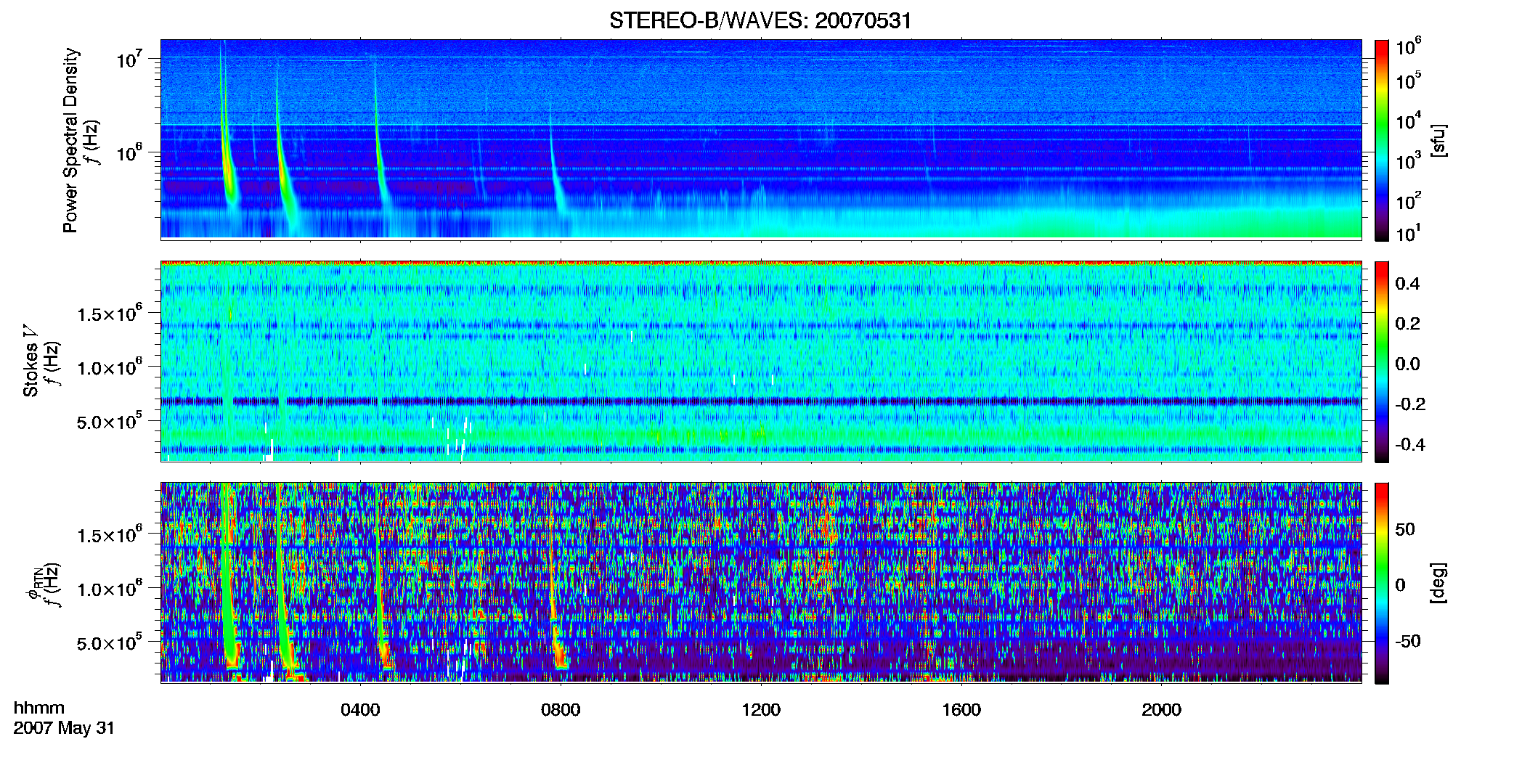Click the 1.5×10^6 tick in the φ RTN panel
This screenshot has height=784, width=1522.
point(110,534)
